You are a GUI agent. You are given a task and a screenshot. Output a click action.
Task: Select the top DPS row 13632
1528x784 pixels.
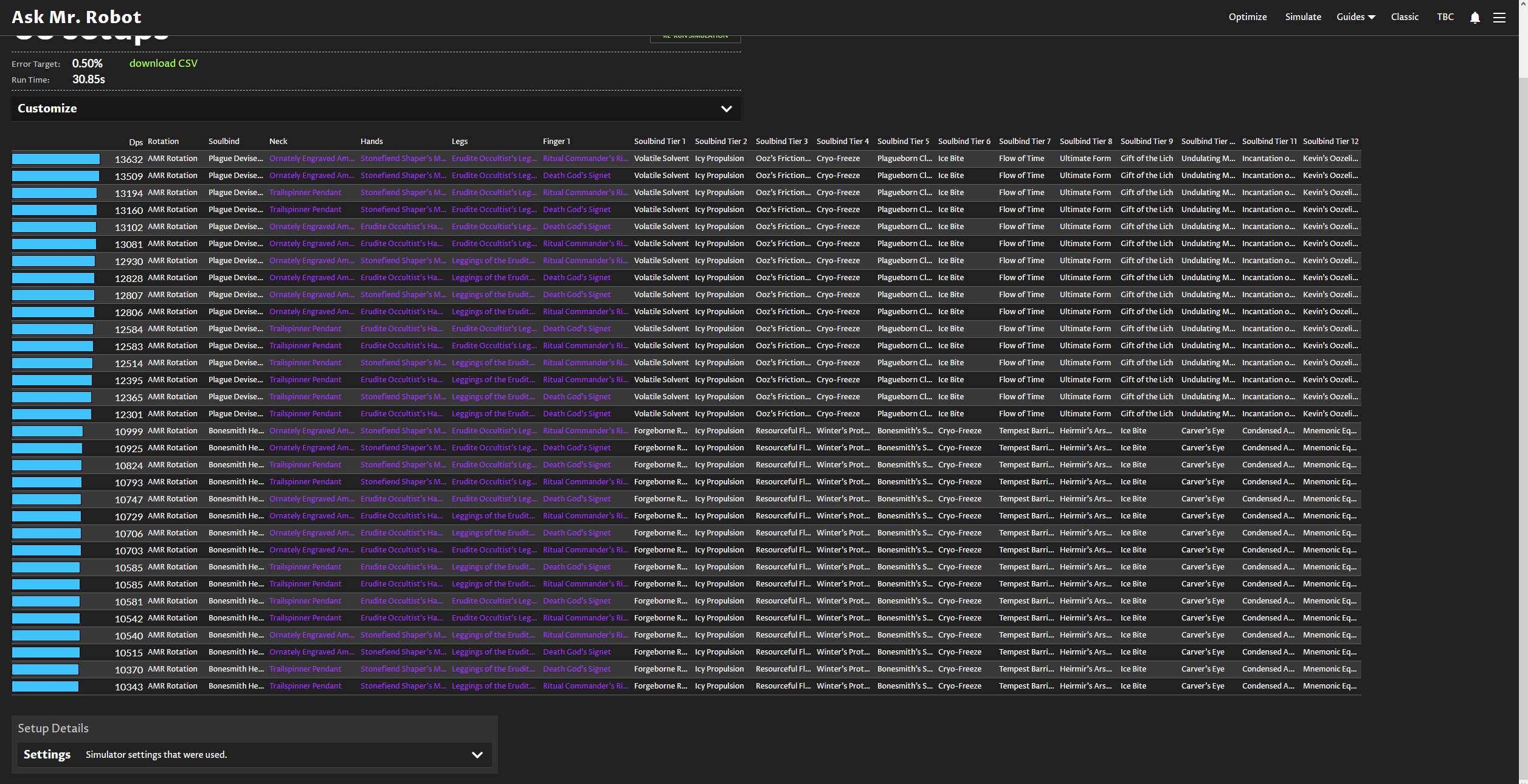coord(400,158)
